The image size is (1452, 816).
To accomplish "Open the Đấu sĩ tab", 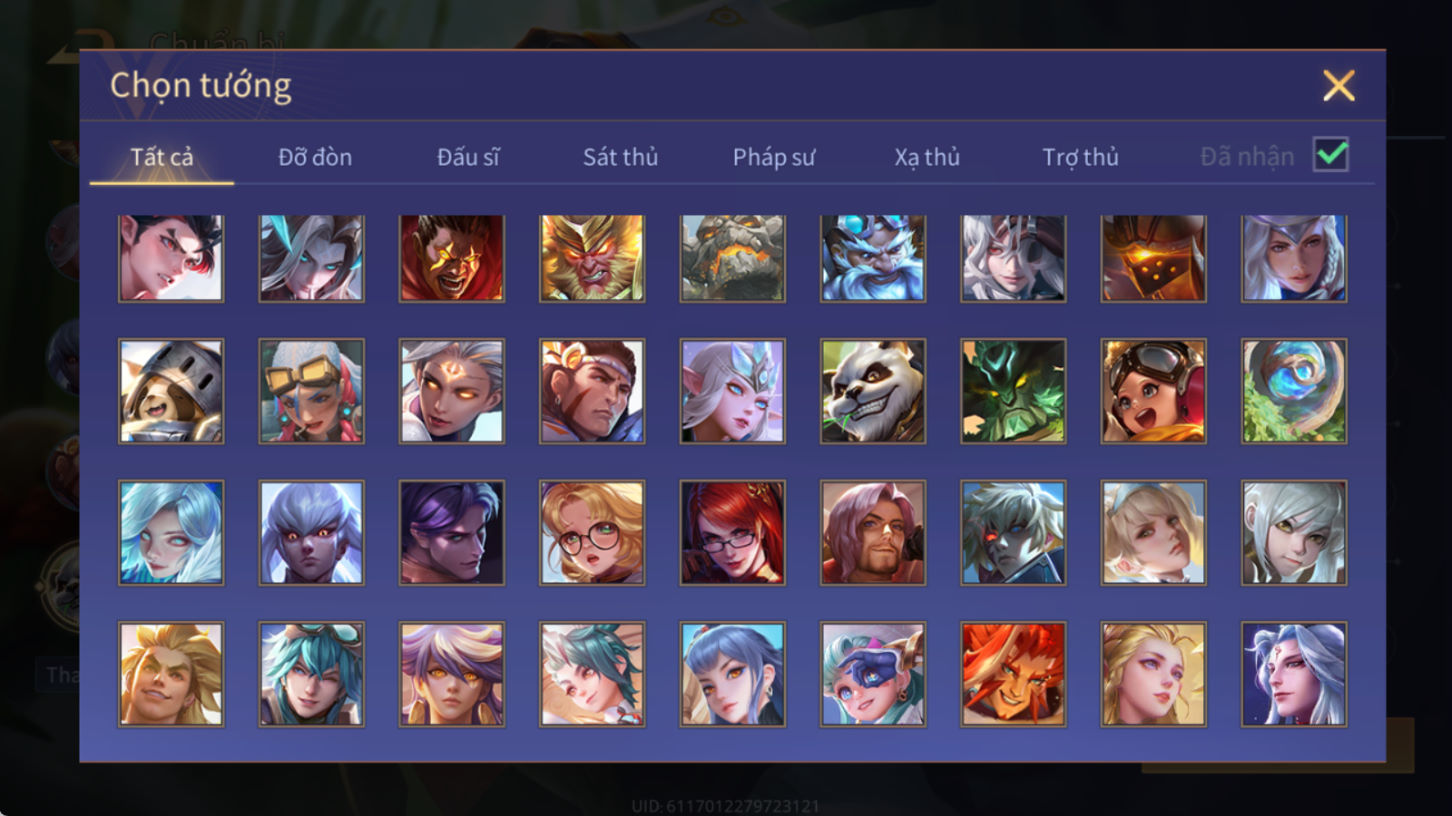I will (x=468, y=157).
